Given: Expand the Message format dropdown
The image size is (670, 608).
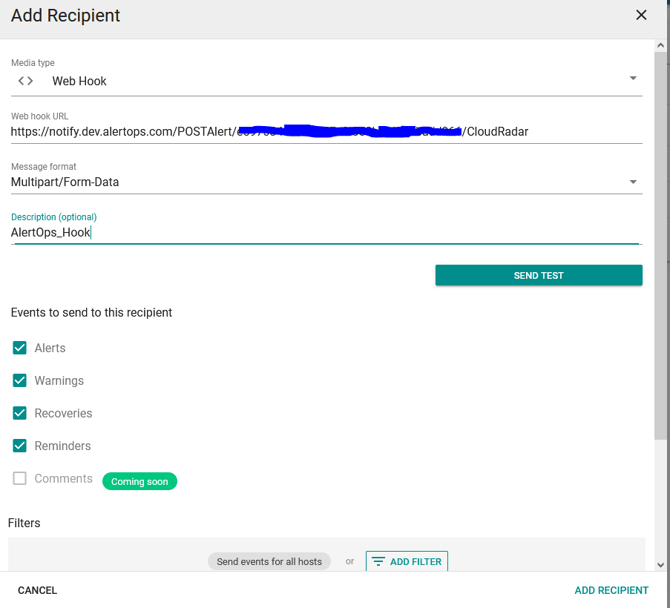Looking at the screenshot, I should (633, 182).
